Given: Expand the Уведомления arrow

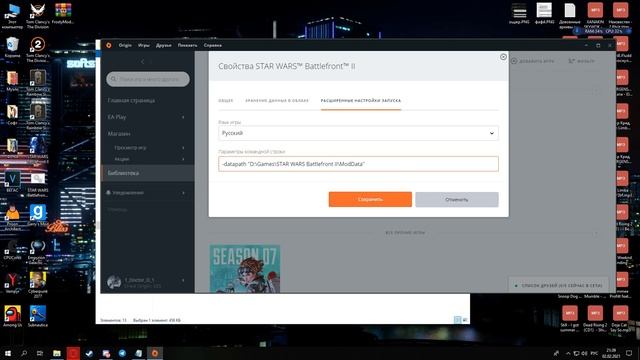Looking at the screenshot, I should pos(183,193).
